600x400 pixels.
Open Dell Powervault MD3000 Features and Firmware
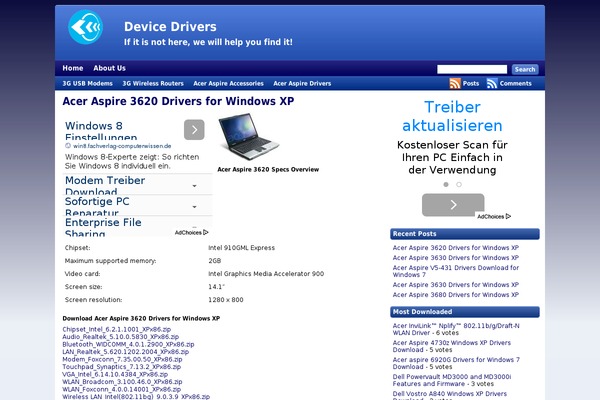pyautogui.click(x=452, y=380)
